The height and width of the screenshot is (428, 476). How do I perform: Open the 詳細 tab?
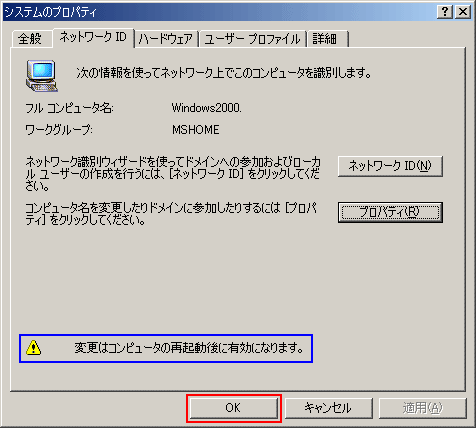pyautogui.click(x=327, y=39)
